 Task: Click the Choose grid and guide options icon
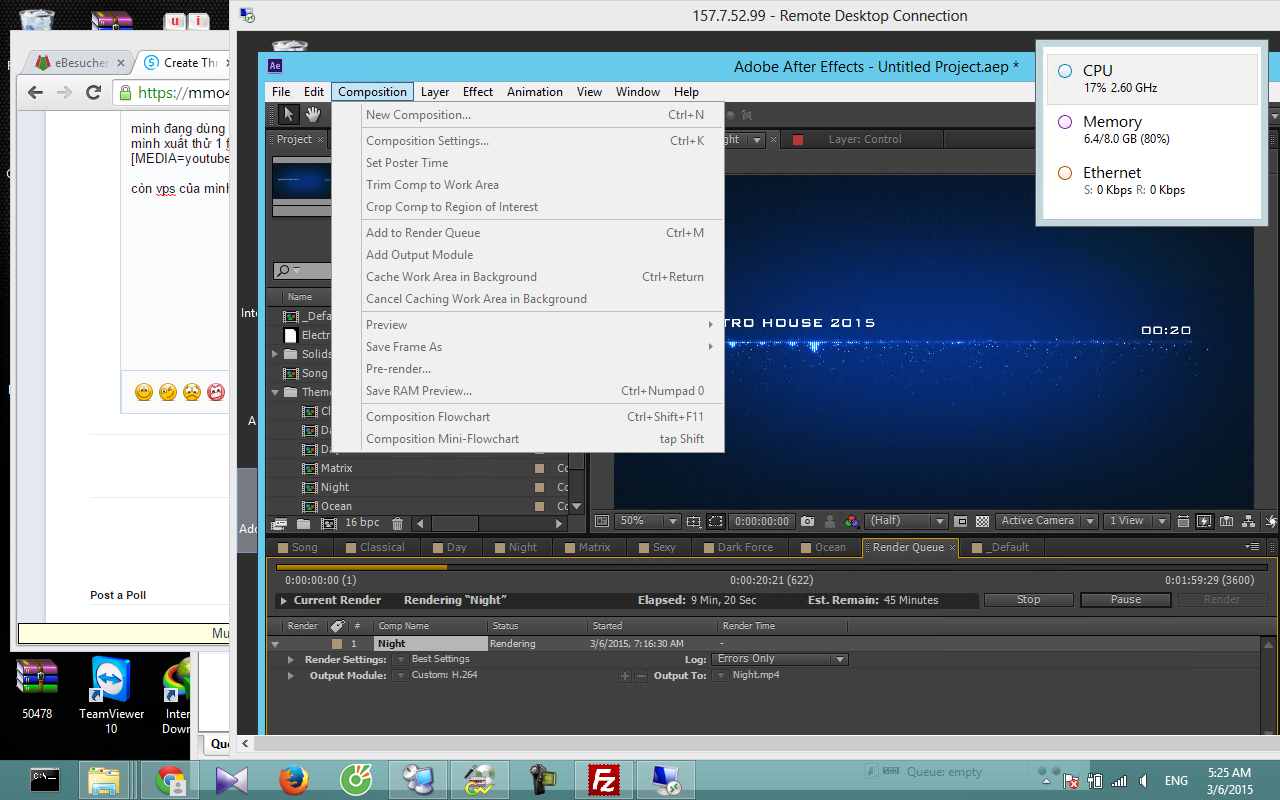[693, 521]
